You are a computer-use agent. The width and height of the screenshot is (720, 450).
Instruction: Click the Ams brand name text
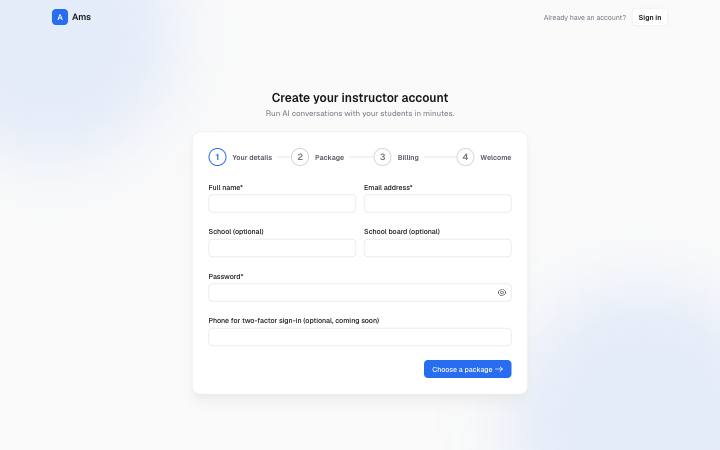coord(81,17)
